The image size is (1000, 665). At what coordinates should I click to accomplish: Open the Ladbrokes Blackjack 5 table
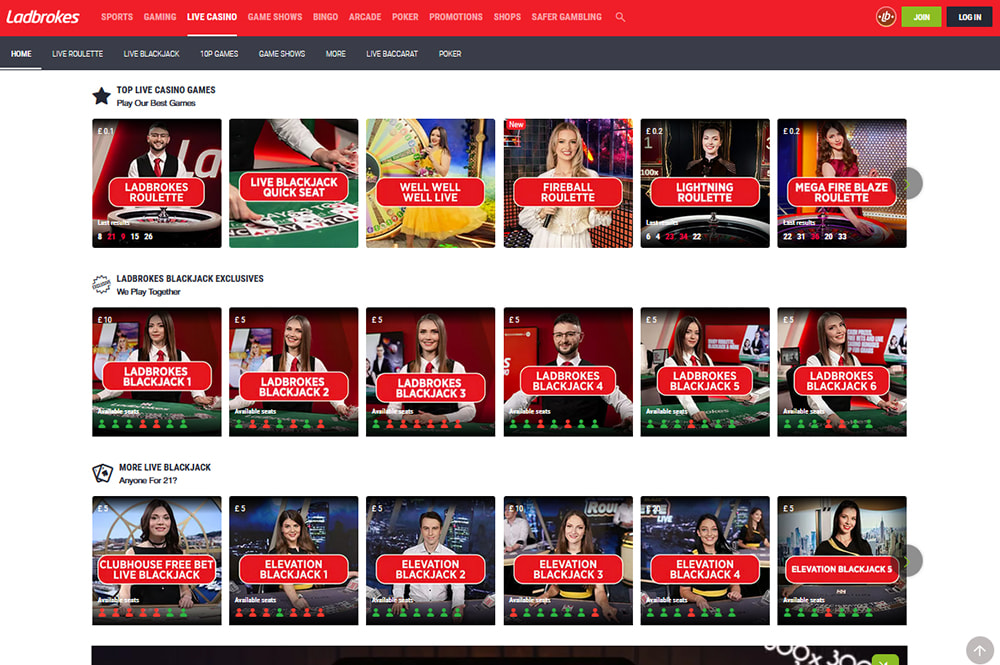(x=705, y=372)
